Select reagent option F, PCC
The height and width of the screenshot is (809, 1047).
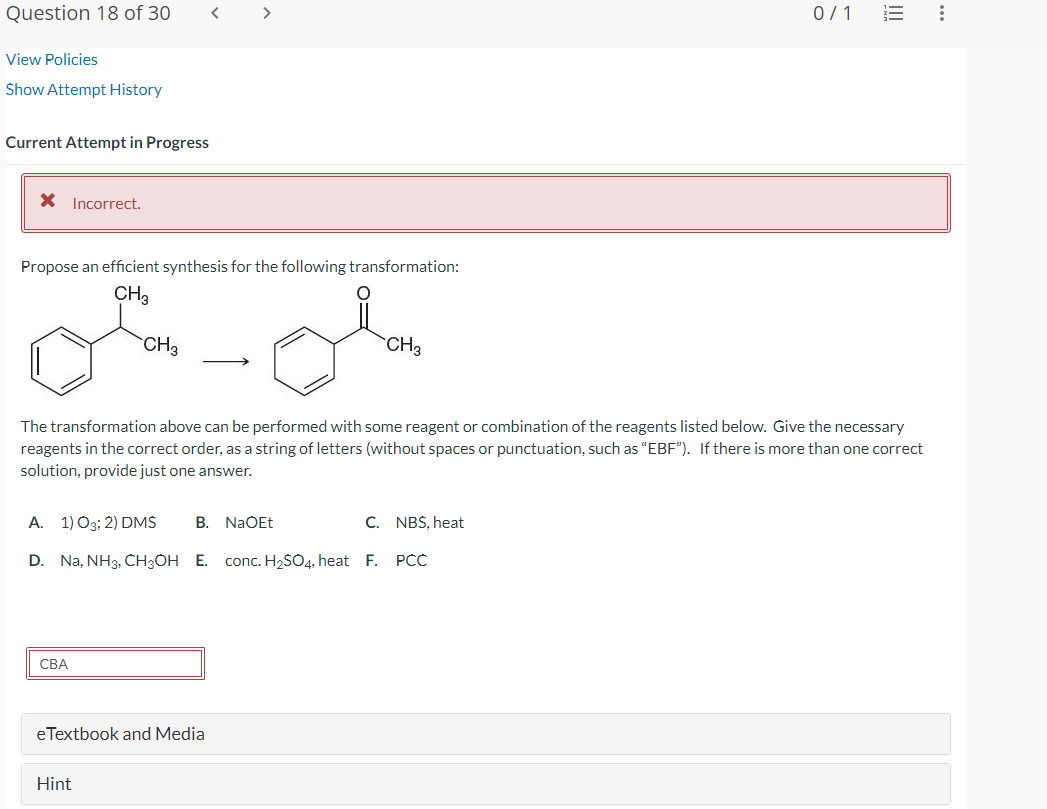pyautogui.click(x=399, y=560)
